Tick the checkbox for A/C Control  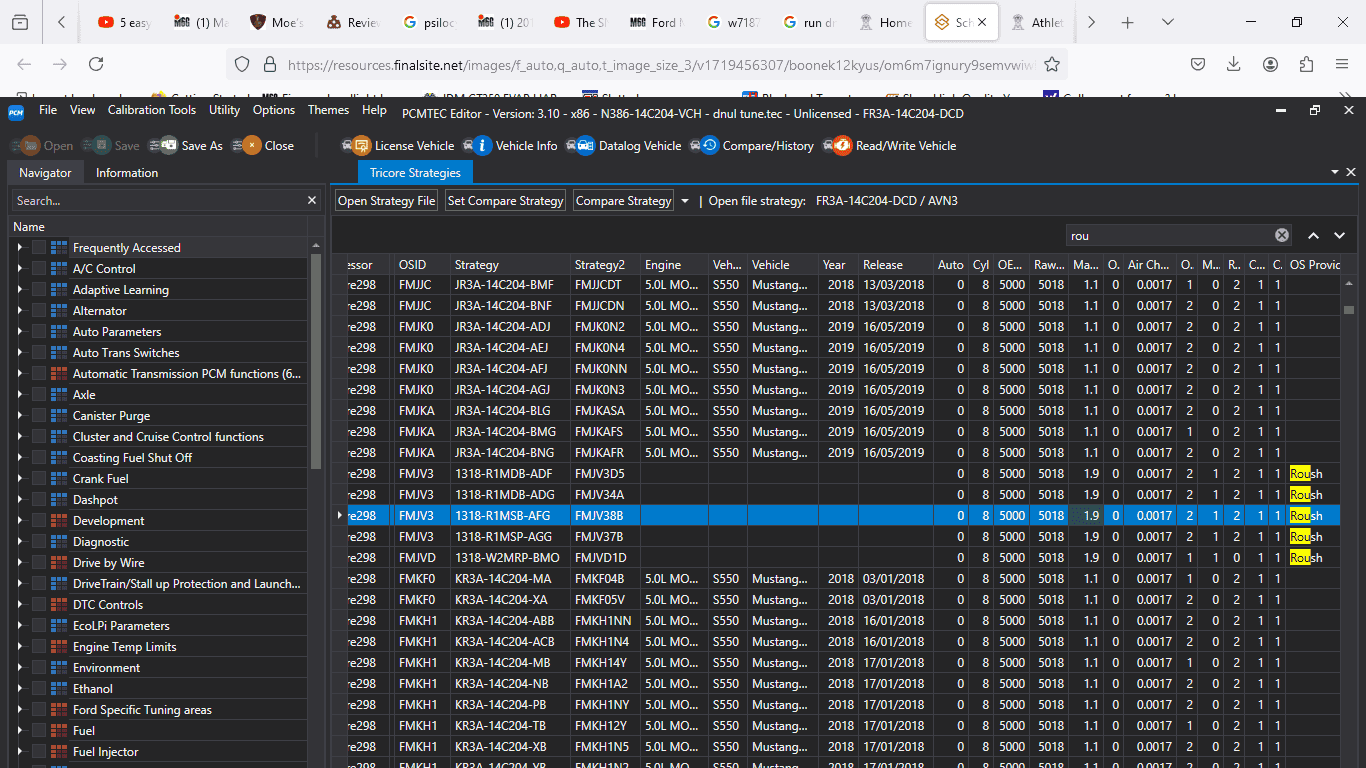tap(39, 269)
